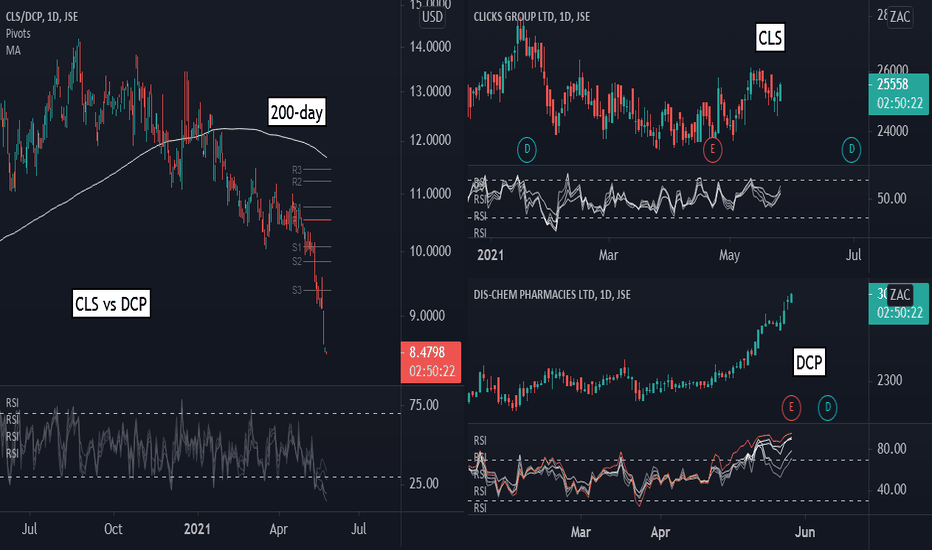This screenshot has width=932, height=550.
Task: Click the 25558 current price label
Action: pyautogui.click(x=898, y=94)
